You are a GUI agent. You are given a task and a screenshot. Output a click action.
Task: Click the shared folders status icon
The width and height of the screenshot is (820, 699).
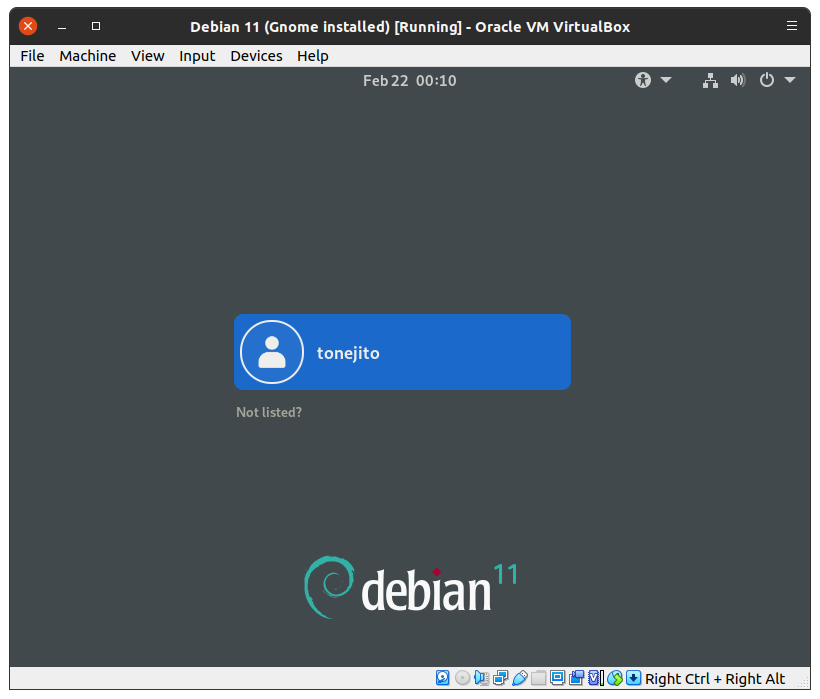point(538,678)
